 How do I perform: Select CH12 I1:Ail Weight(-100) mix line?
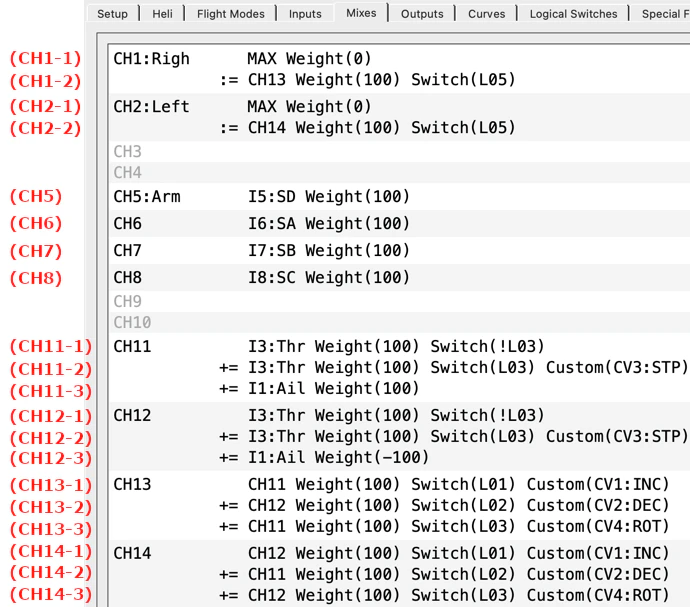pyautogui.click(x=399, y=458)
